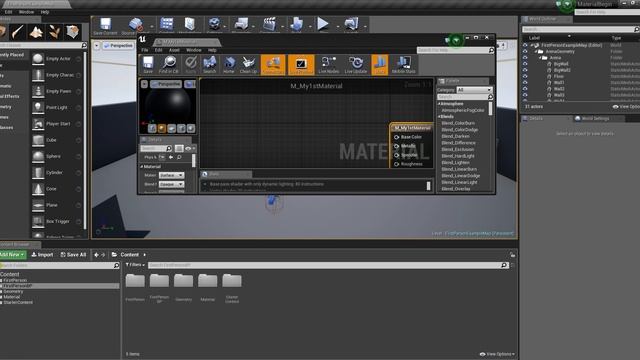640x360 pixels.
Task: Save the material in the Material Editor
Action: pyautogui.click(x=148, y=65)
